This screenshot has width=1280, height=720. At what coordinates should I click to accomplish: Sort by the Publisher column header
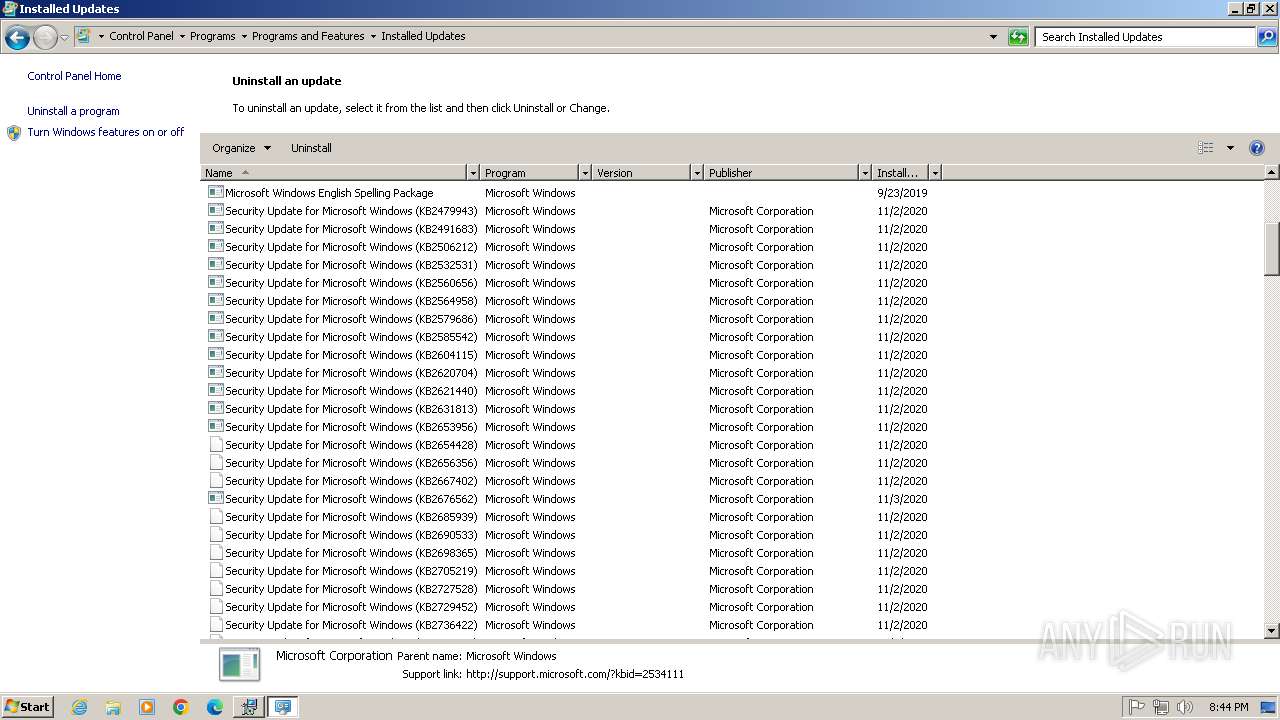pos(782,173)
